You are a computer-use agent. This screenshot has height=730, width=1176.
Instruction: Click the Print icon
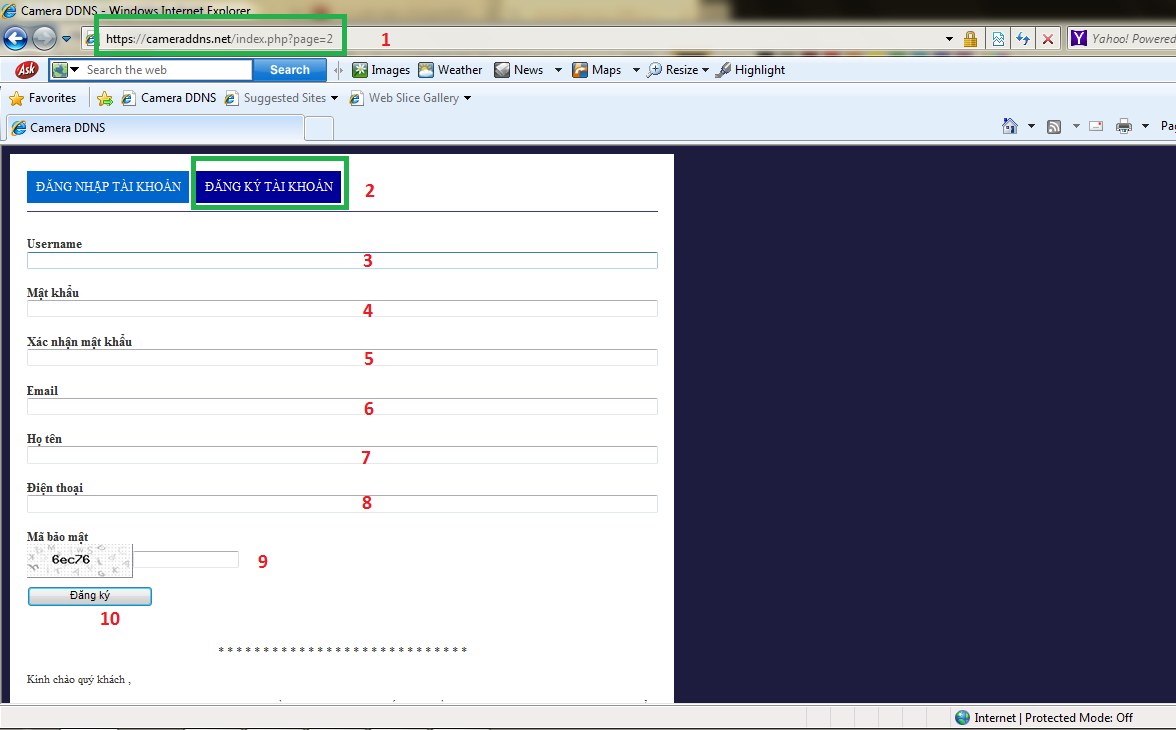coord(1124,126)
